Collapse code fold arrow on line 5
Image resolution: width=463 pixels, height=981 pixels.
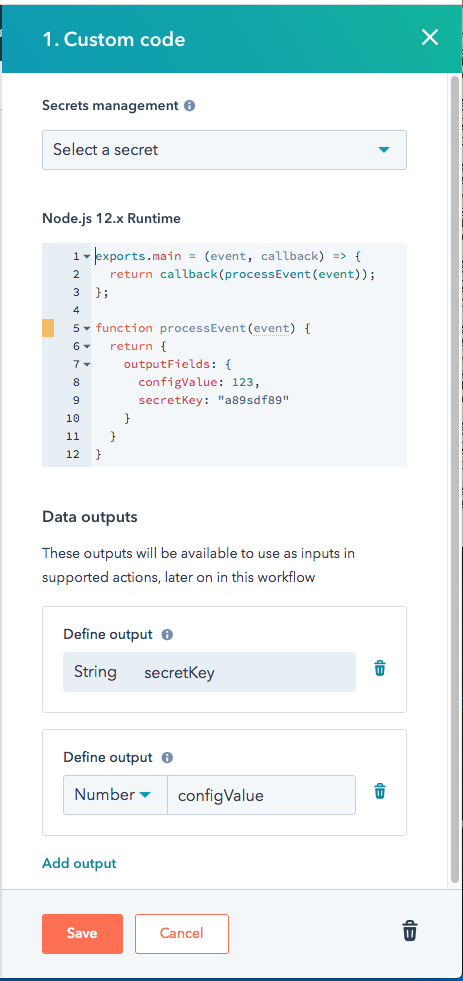pyautogui.click(x=86, y=328)
